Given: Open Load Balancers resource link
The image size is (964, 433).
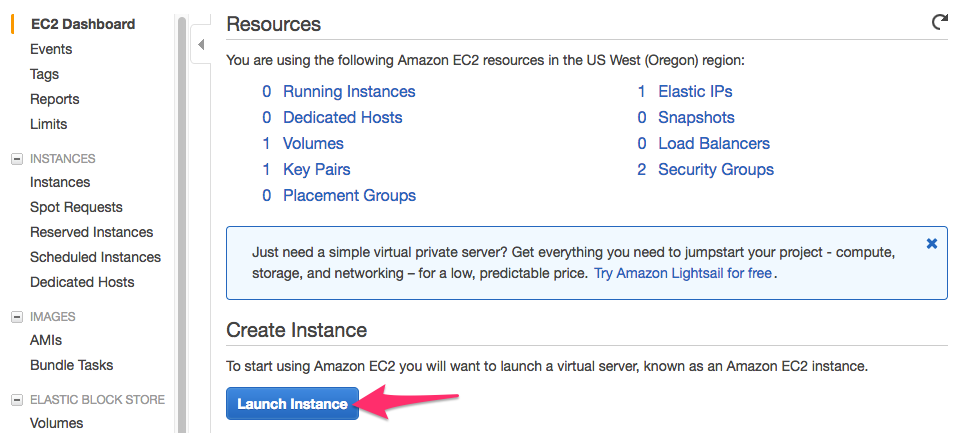Looking at the screenshot, I should 713,143.
